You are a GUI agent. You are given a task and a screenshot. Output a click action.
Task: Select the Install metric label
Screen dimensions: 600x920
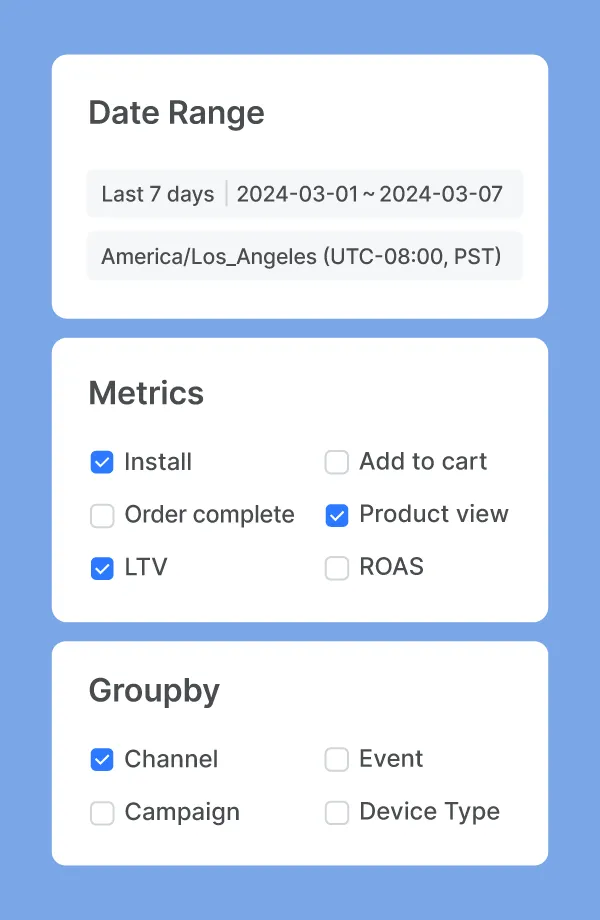[x=157, y=462]
